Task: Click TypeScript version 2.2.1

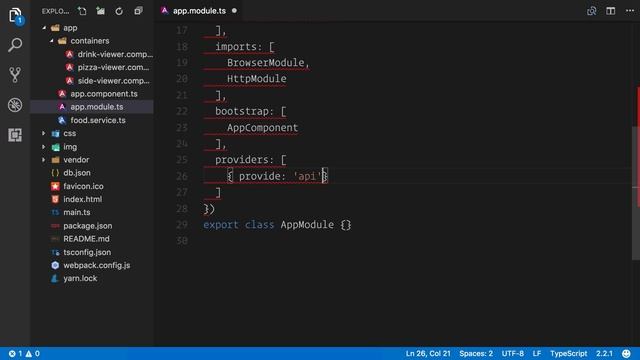Action: pos(604,353)
